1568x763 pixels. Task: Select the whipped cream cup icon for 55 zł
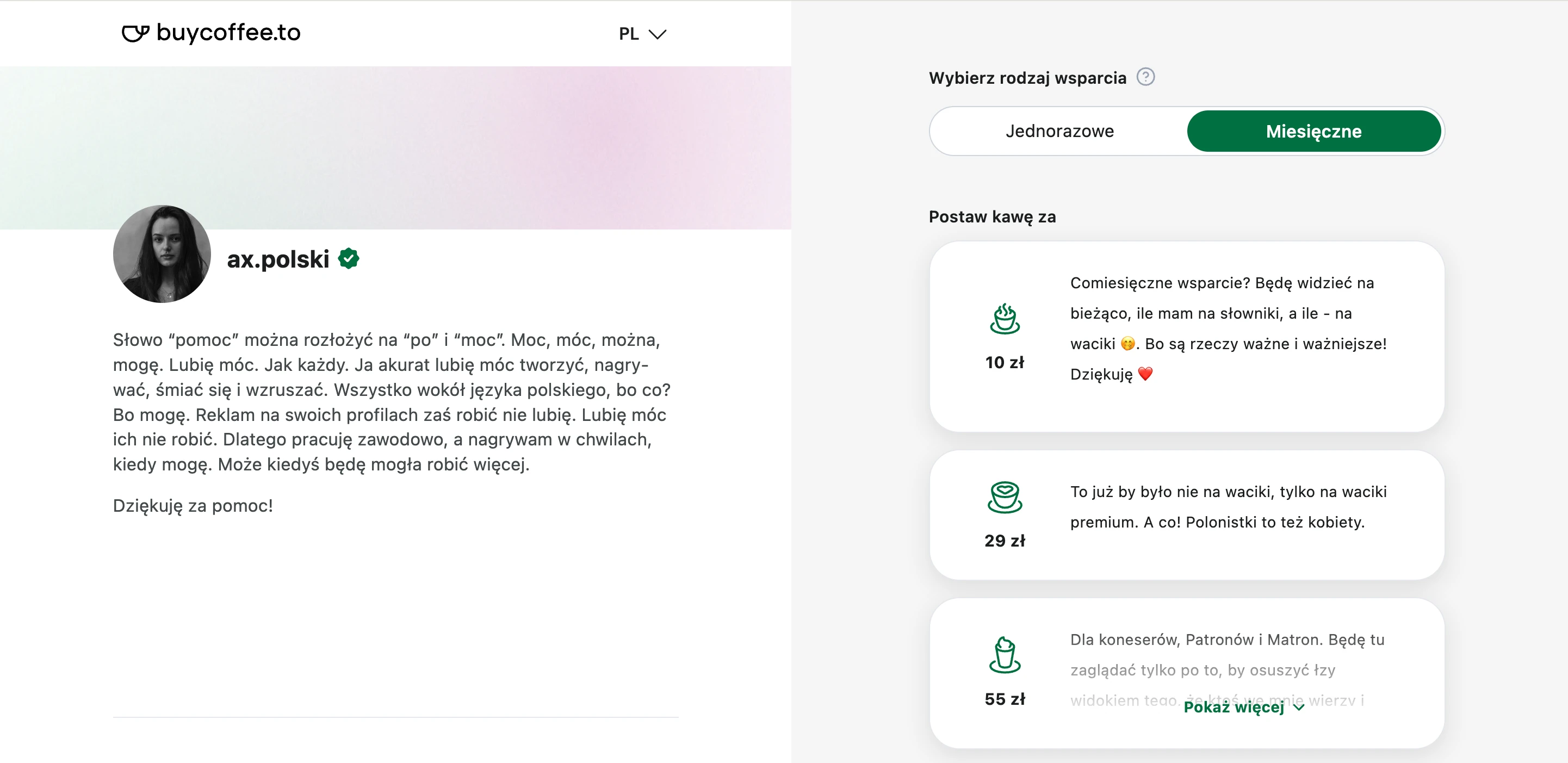(1005, 655)
